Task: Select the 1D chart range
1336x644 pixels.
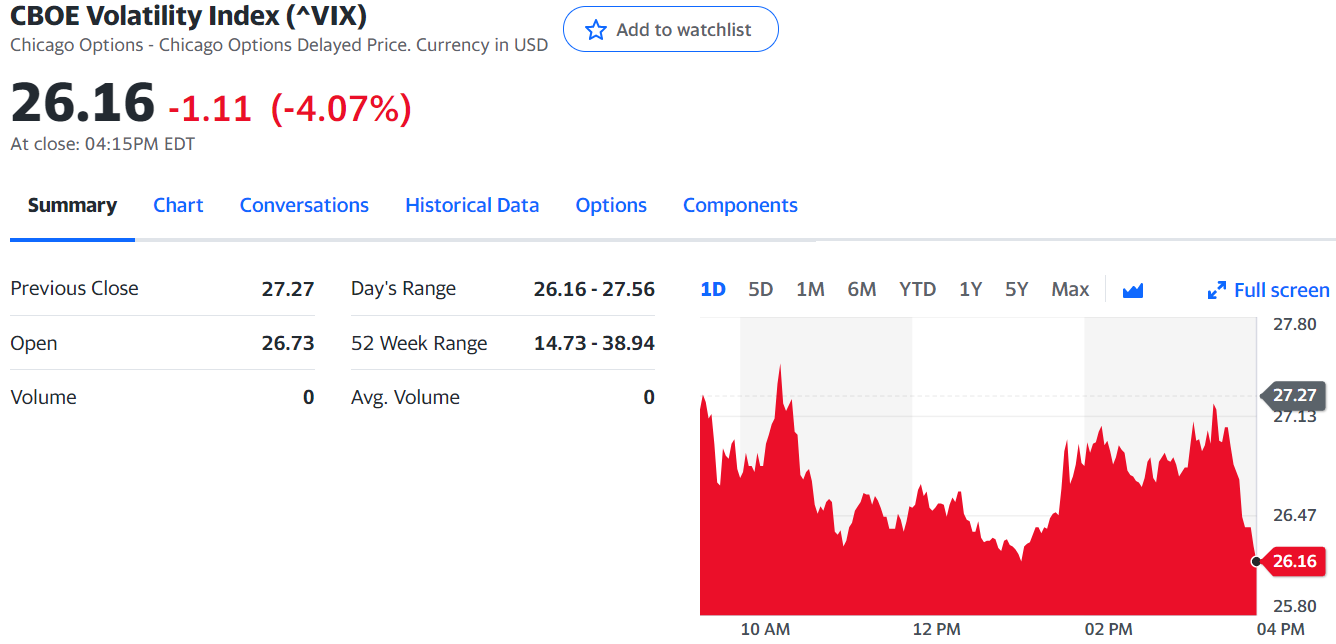Action: click(x=713, y=289)
